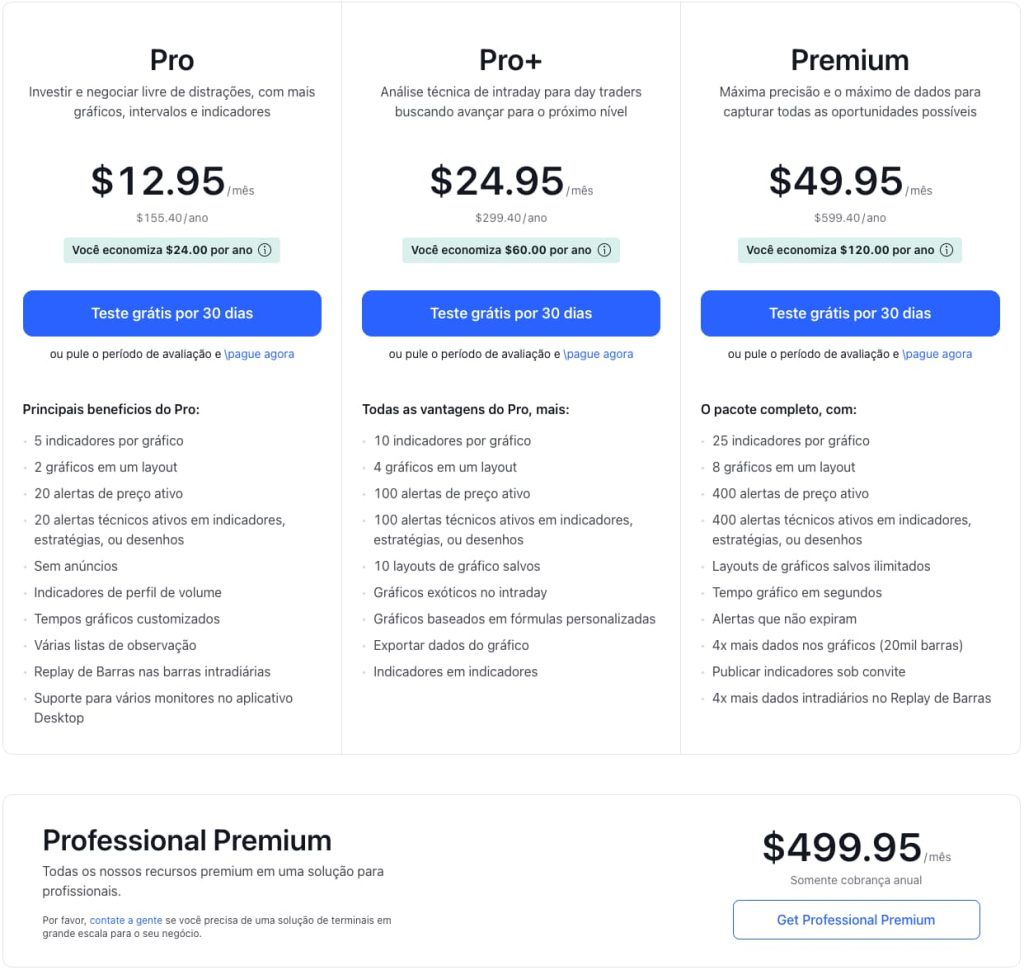Image resolution: width=1024 pixels, height=970 pixels.
Task: Start Premium plan 30-day free trial
Action: point(850,314)
